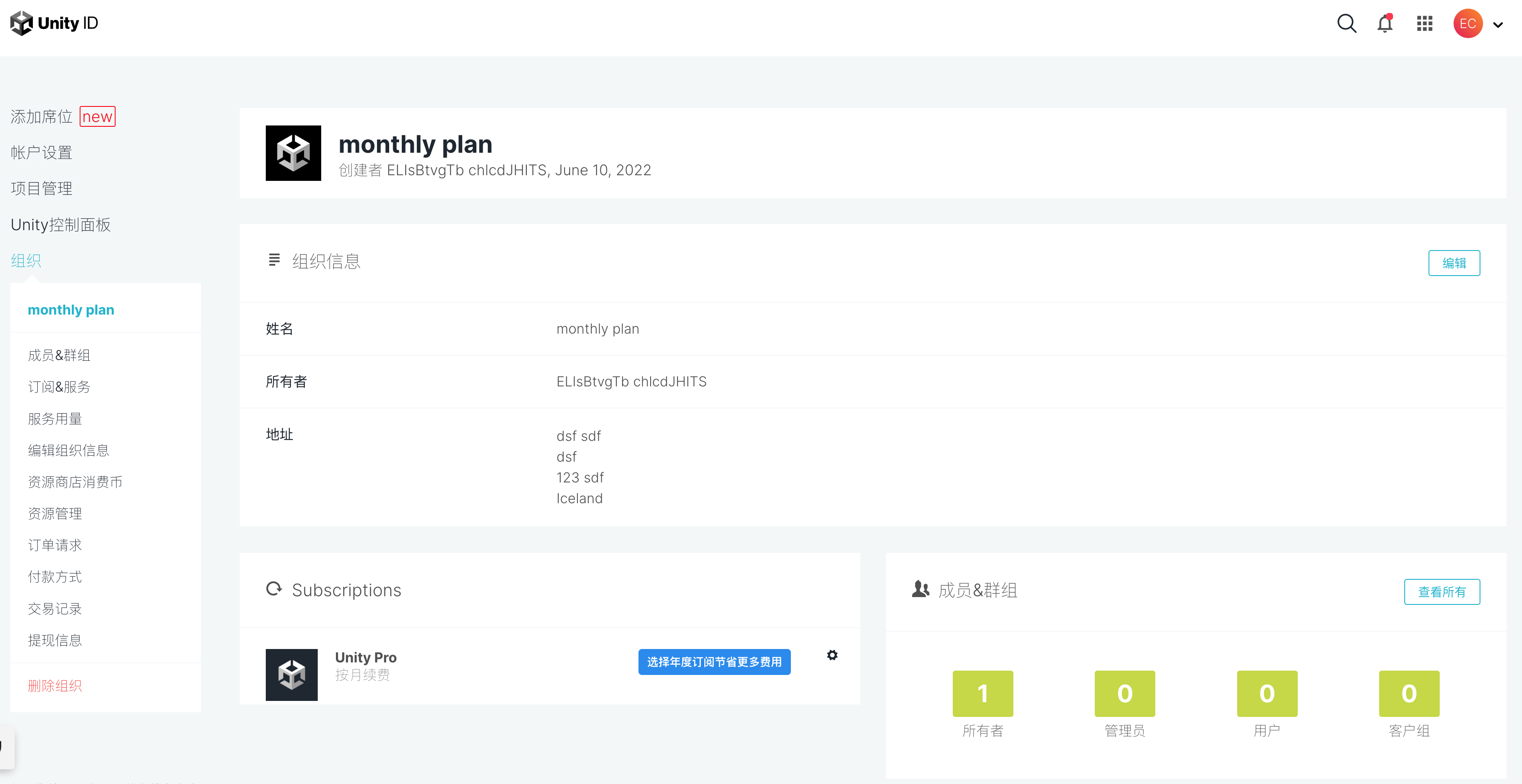Open the search magnifier icon
This screenshot has width=1522, height=784.
coord(1346,24)
